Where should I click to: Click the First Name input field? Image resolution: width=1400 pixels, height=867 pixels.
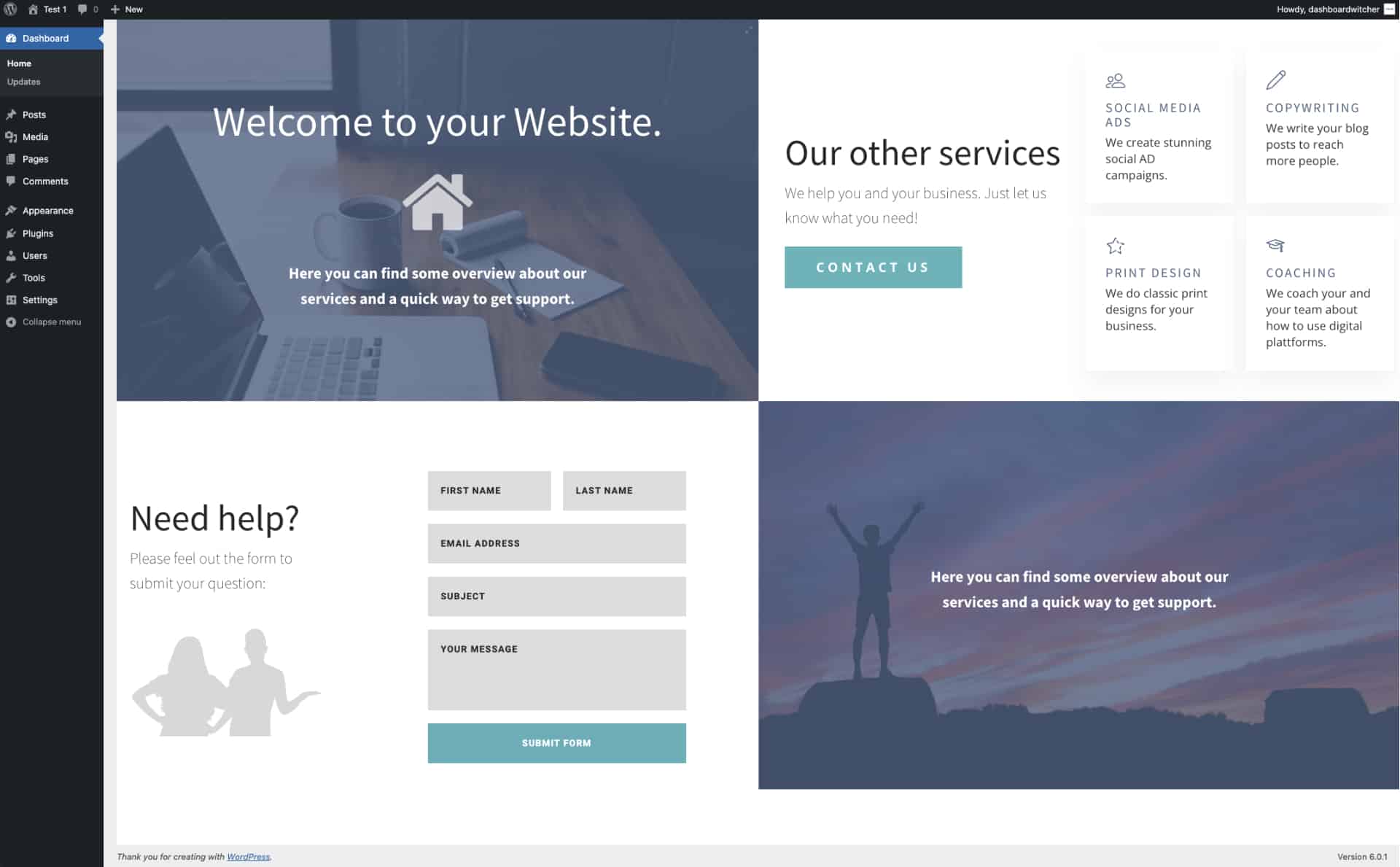point(489,490)
